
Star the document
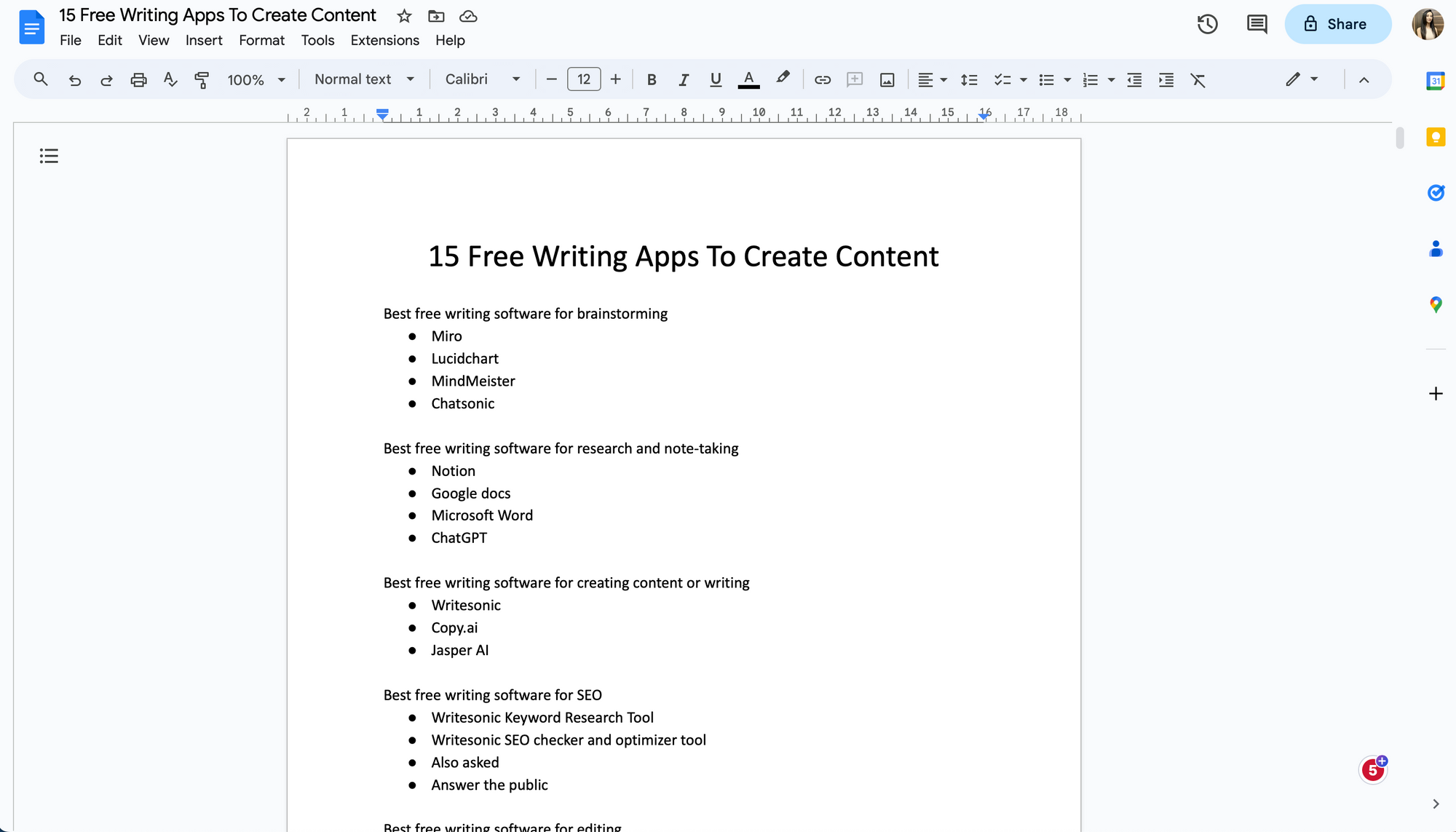point(403,16)
